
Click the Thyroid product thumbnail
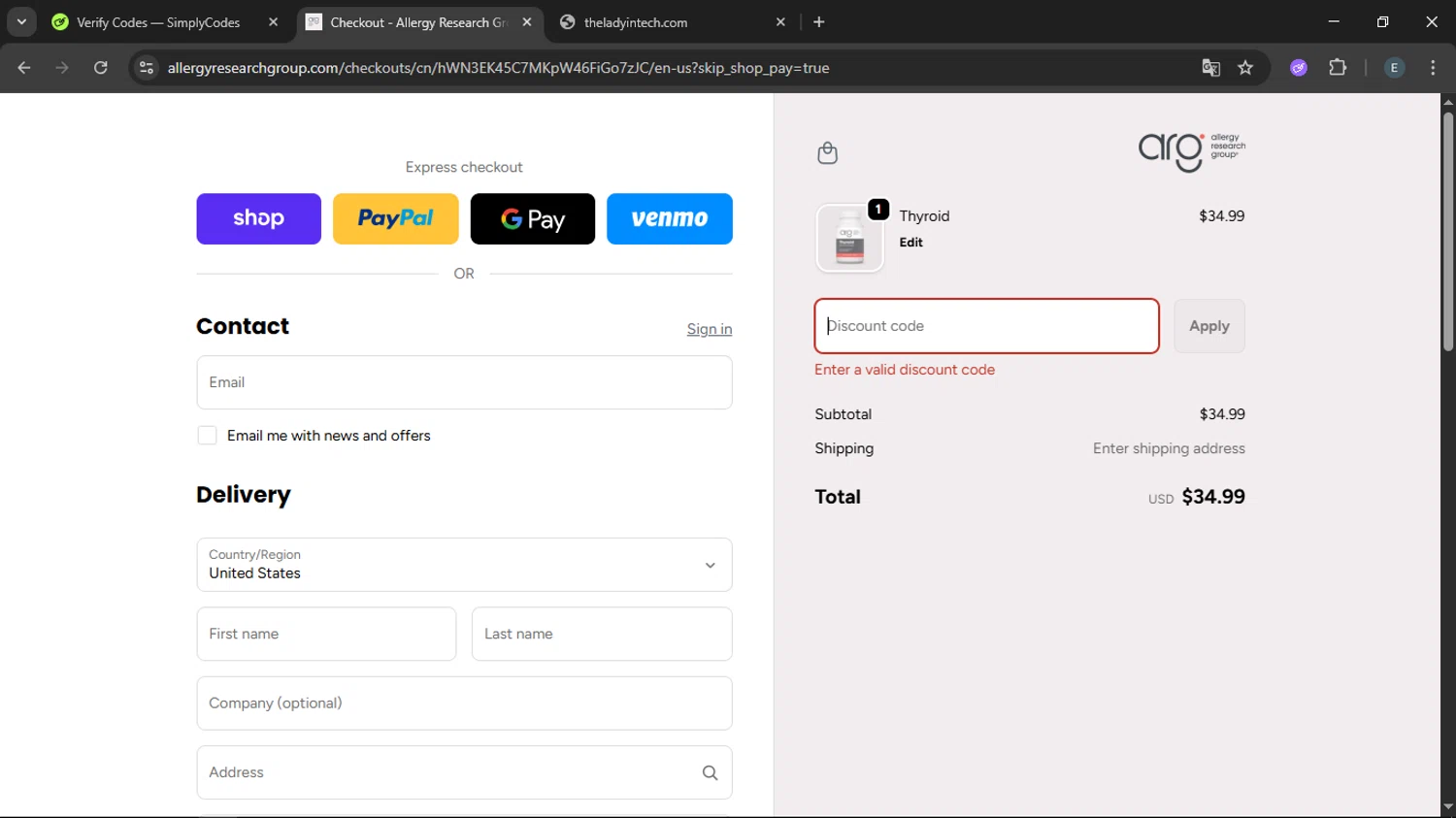pyautogui.click(x=849, y=239)
